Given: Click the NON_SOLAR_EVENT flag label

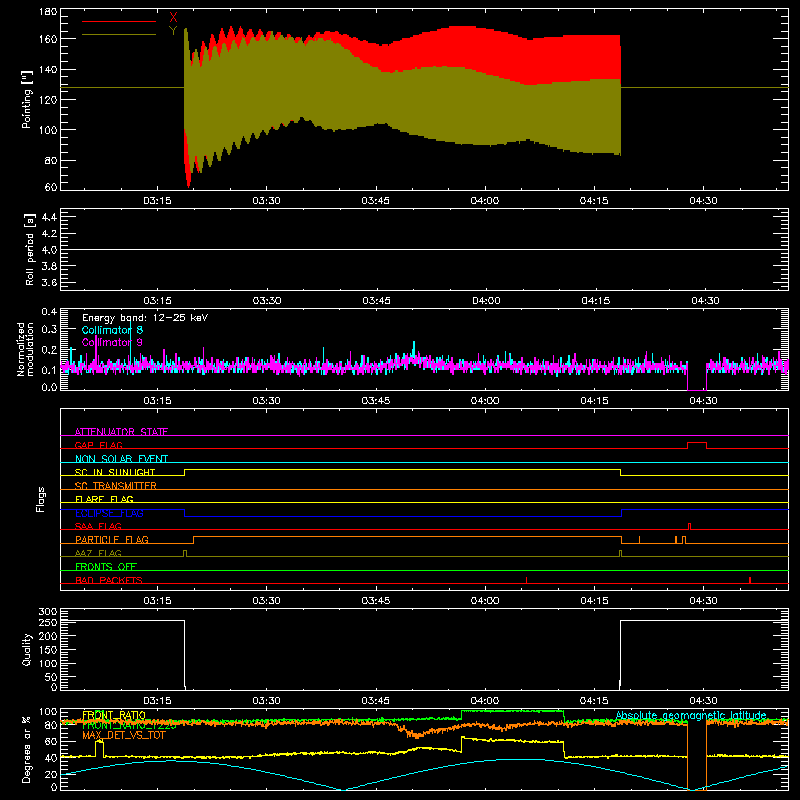Looking at the screenshot, I should (x=121, y=459).
